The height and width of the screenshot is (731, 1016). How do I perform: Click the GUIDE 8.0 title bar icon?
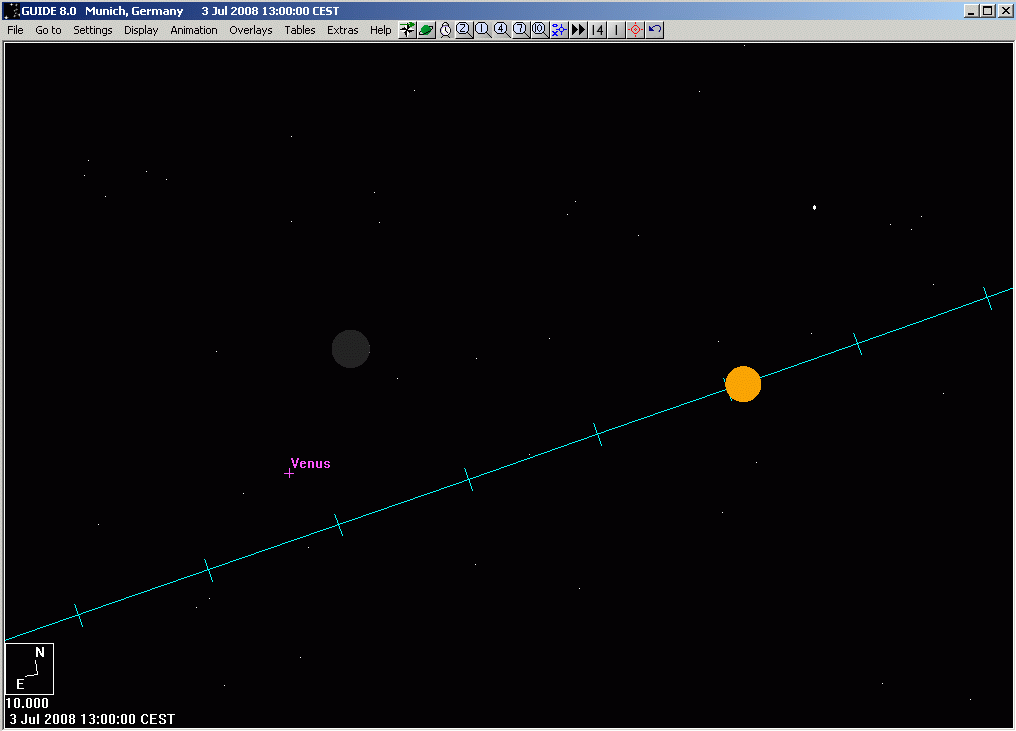(12, 10)
